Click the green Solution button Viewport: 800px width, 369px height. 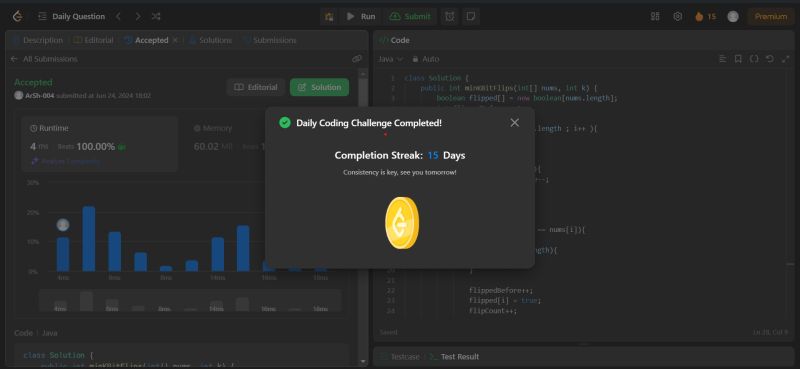coord(319,87)
